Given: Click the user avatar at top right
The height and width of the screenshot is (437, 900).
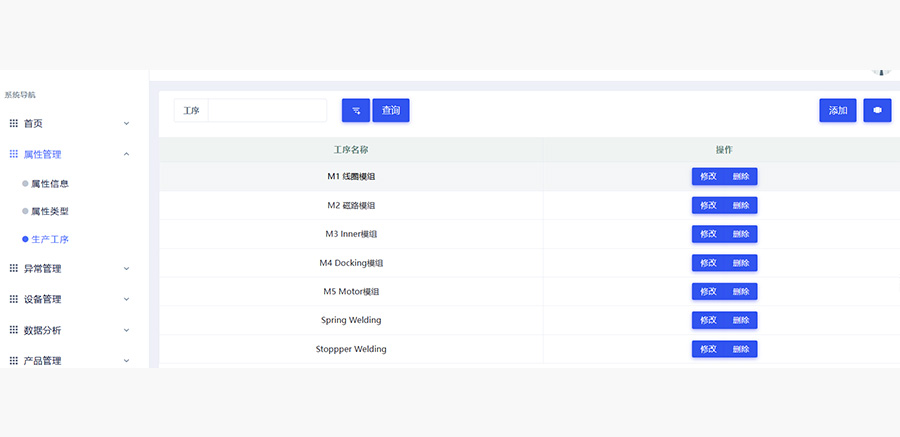Looking at the screenshot, I should [x=881, y=72].
